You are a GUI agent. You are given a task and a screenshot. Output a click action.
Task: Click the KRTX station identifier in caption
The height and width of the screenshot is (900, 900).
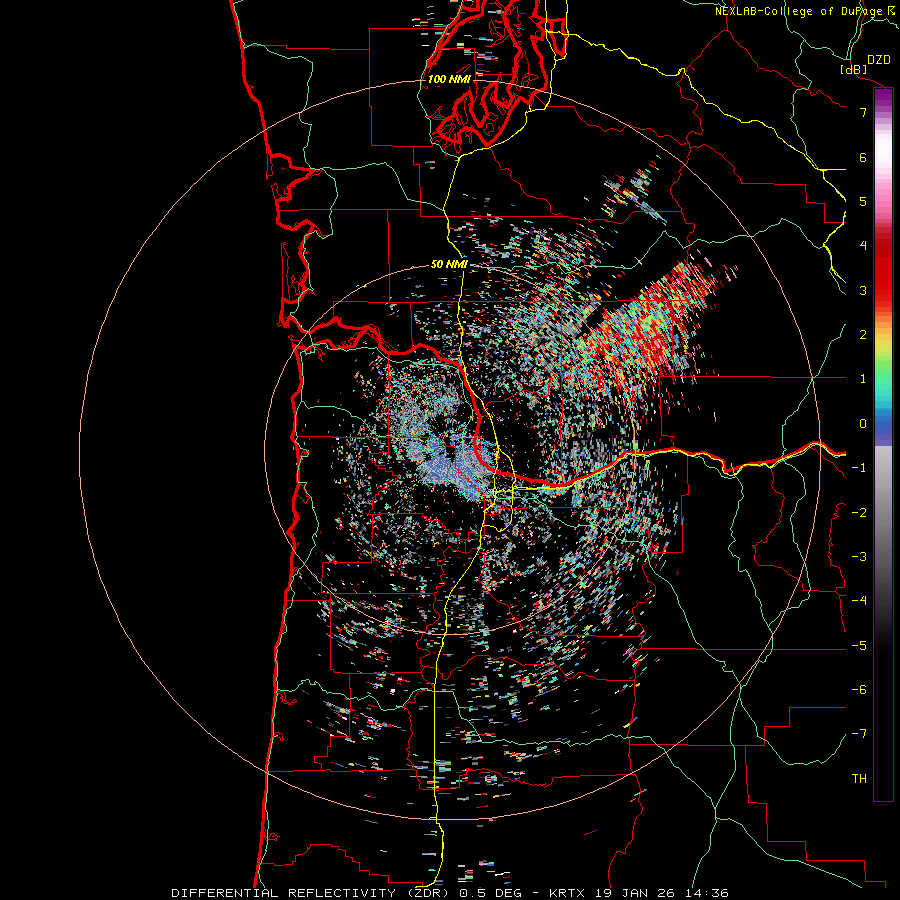pyautogui.click(x=567, y=893)
